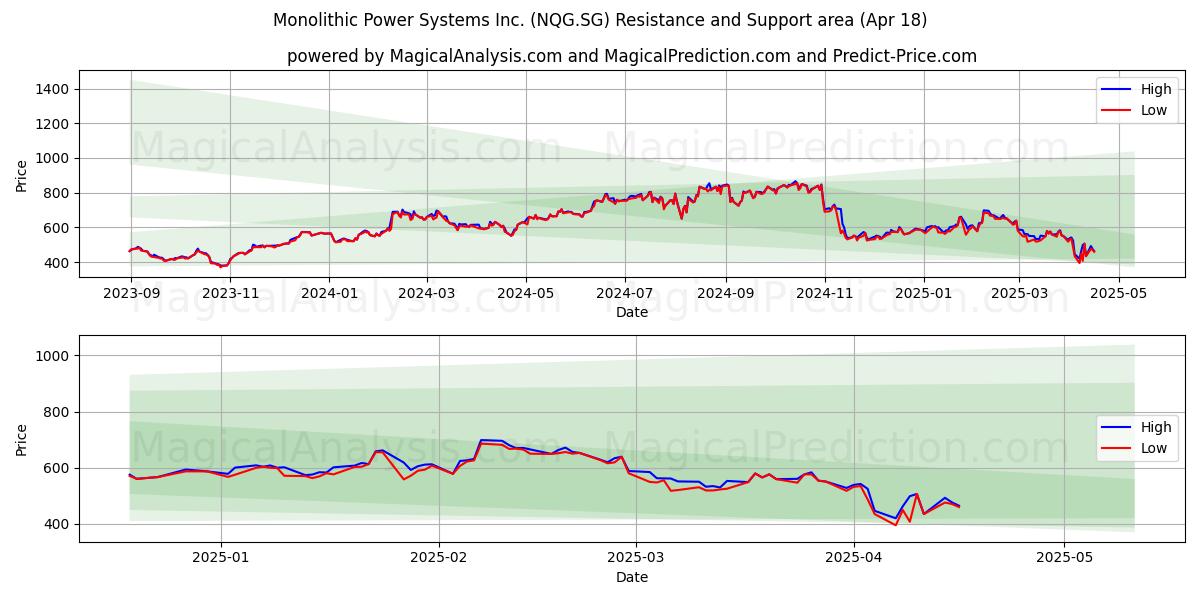Click the 2024-07 date tick label
Image resolution: width=1200 pixels, height=600 pixels.
coord(625,293)
